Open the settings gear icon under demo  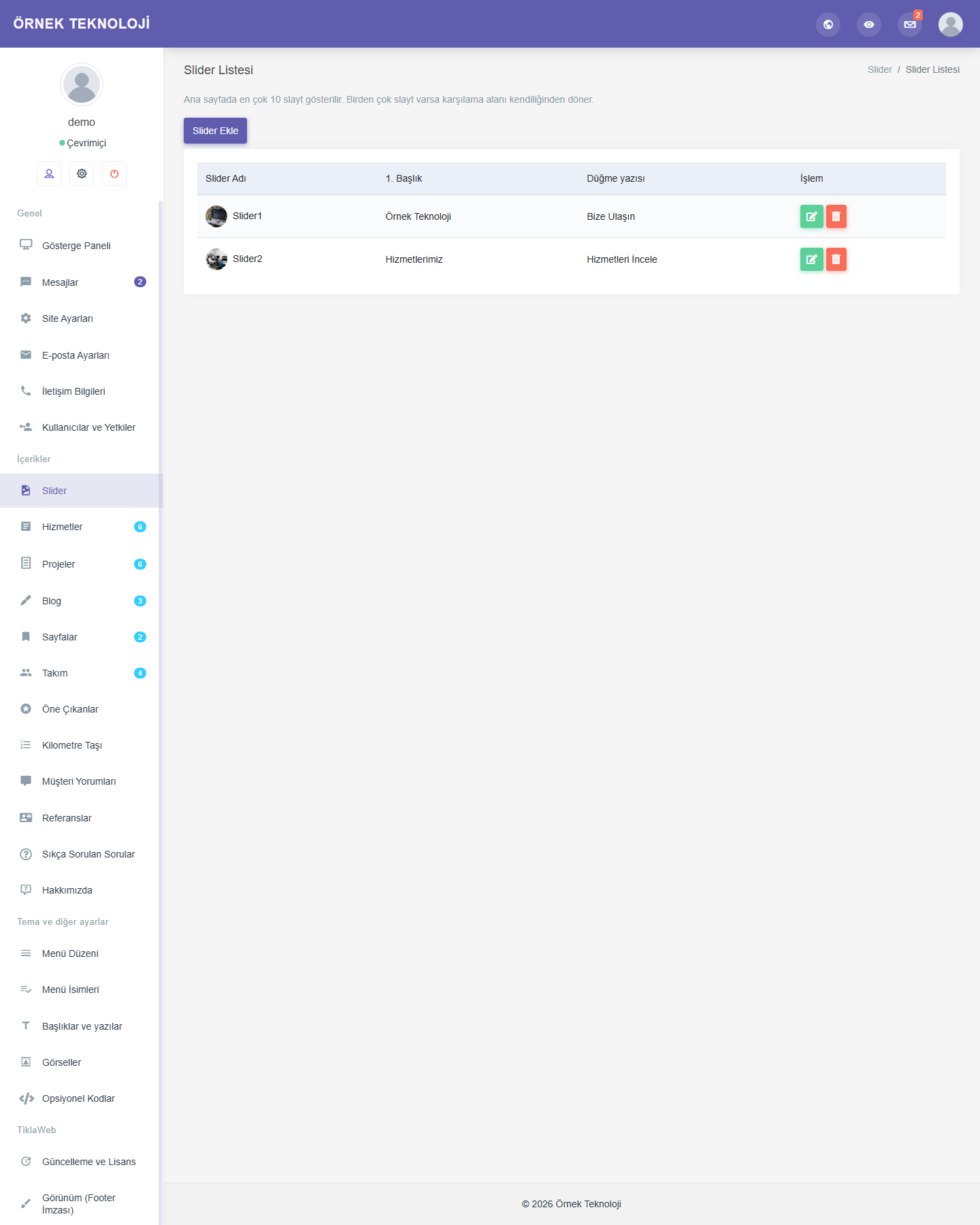pos(82,174)
